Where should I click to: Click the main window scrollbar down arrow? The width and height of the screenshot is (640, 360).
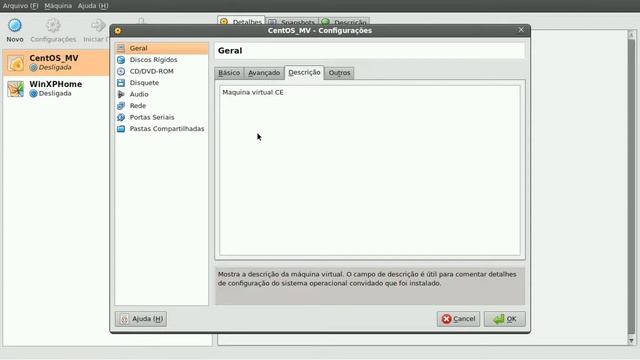point(631,340)
